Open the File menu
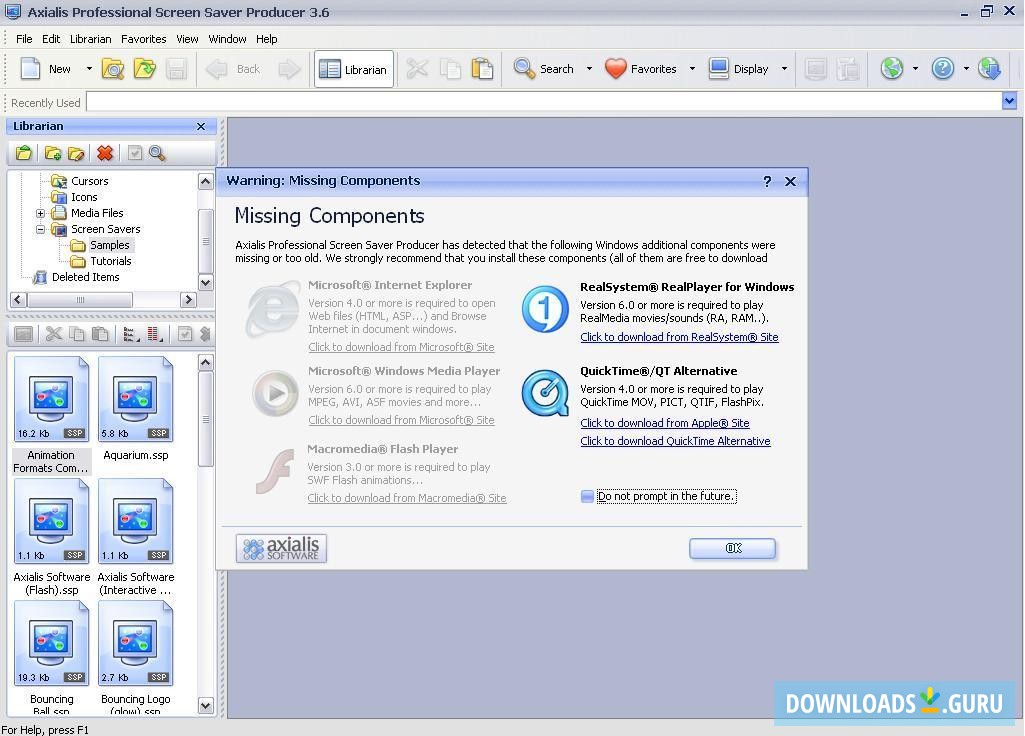 [x=24, y=39]
